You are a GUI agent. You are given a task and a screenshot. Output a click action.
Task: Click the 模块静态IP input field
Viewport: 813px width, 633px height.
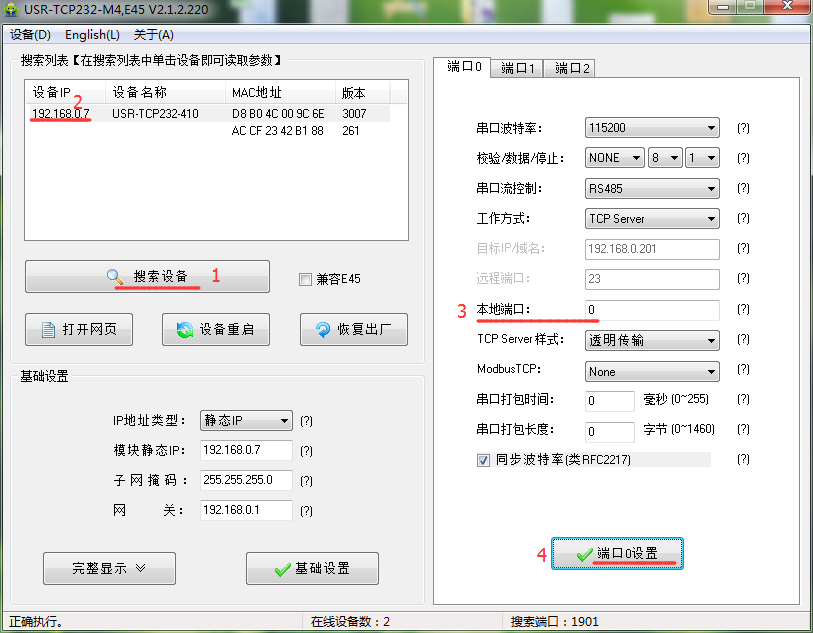coord(246,450)
